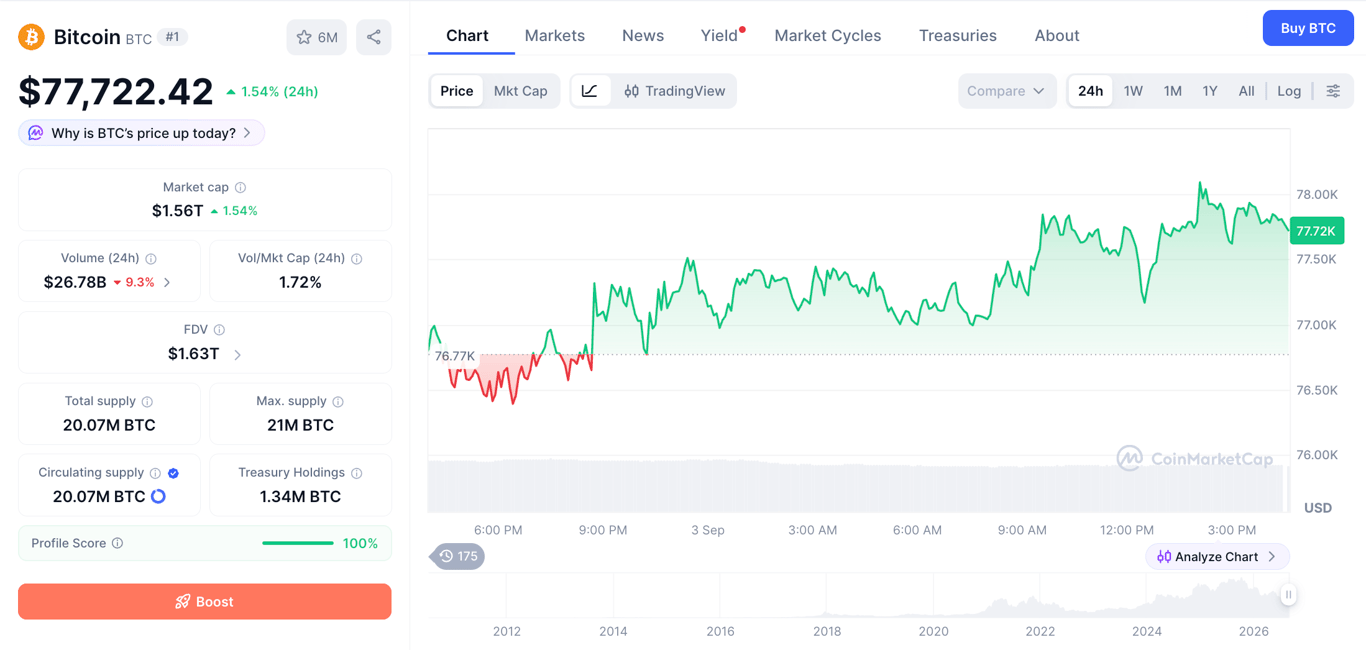Open the Compare dropdown
Screen dimensions: 1366x650
coord(1007,91)
